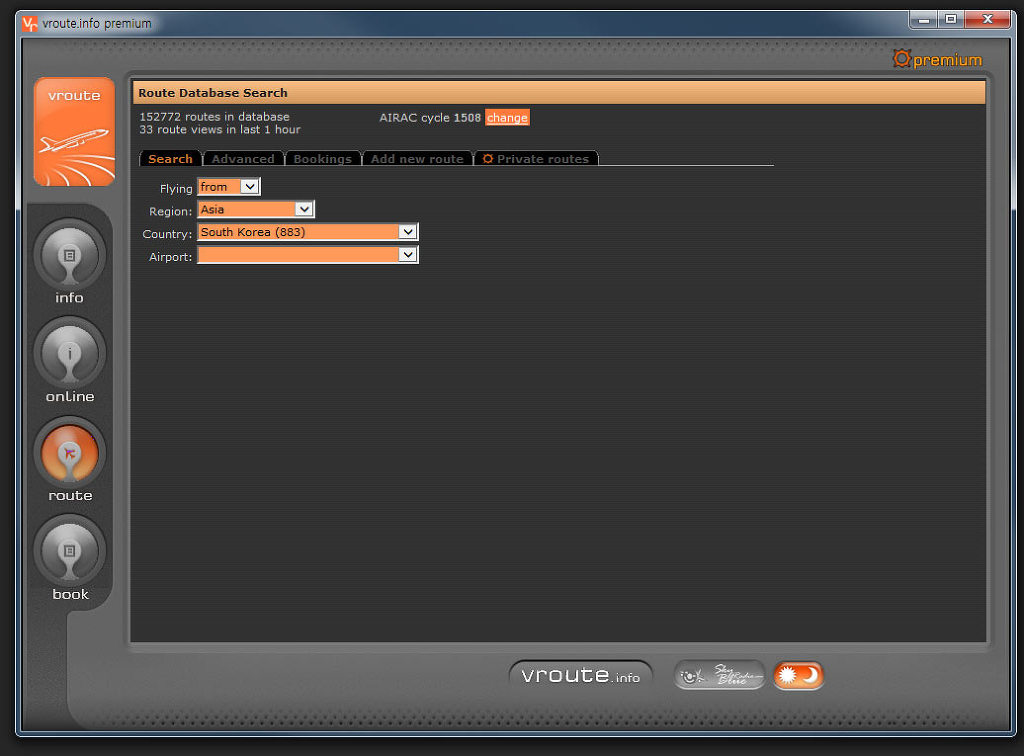1024x756 pixels.
Task: Click the vroute airplane logo
Action: (74, 132)
